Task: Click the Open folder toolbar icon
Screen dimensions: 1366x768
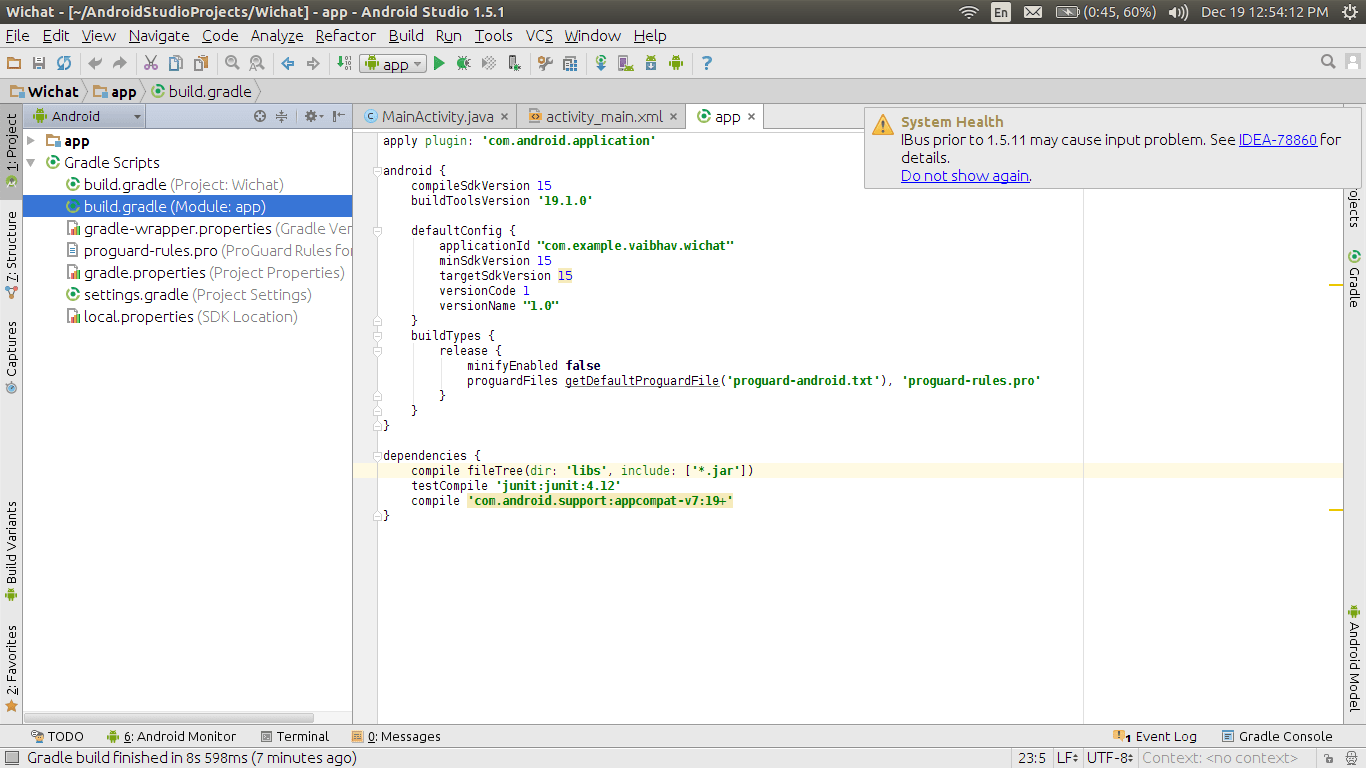Action: (14, 63)
